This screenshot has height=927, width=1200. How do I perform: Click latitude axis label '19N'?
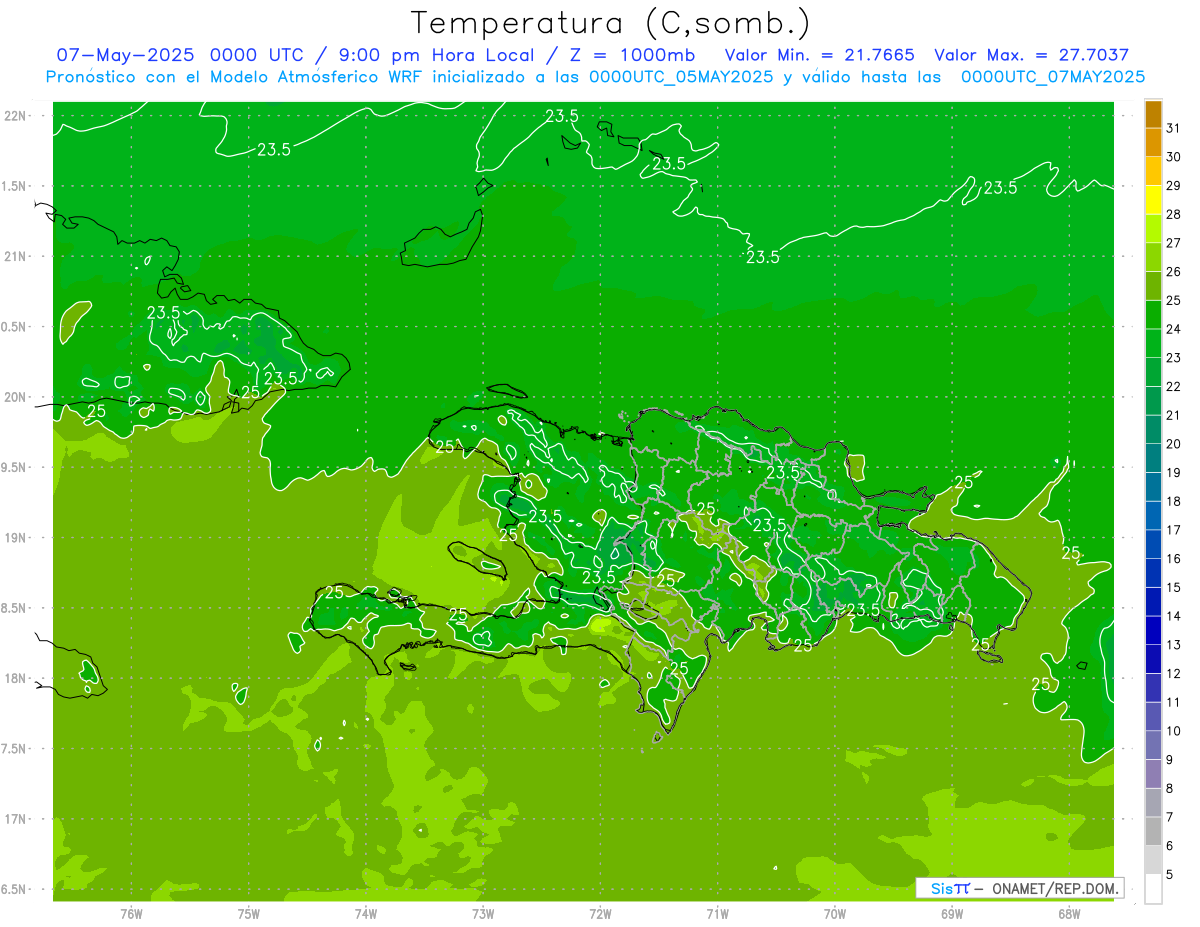[16, 538]
